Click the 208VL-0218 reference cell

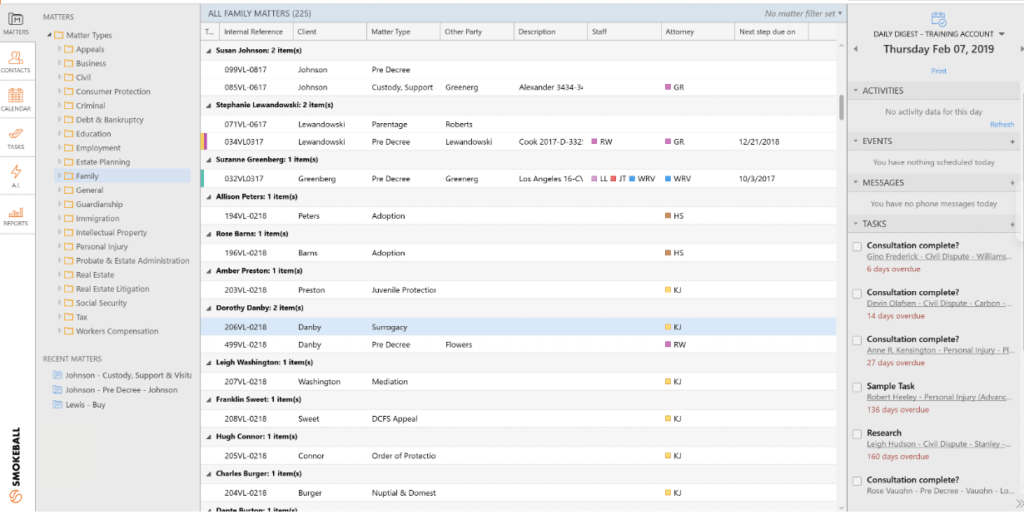tap(246, 419)
